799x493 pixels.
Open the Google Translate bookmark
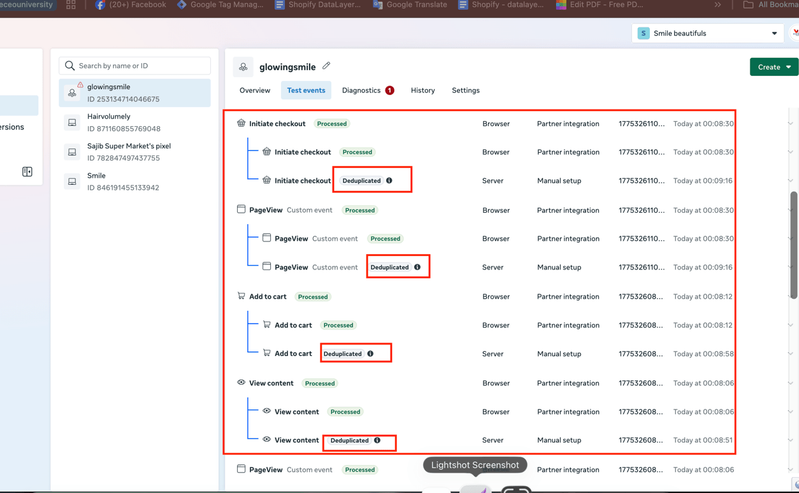tap(410, 5)
